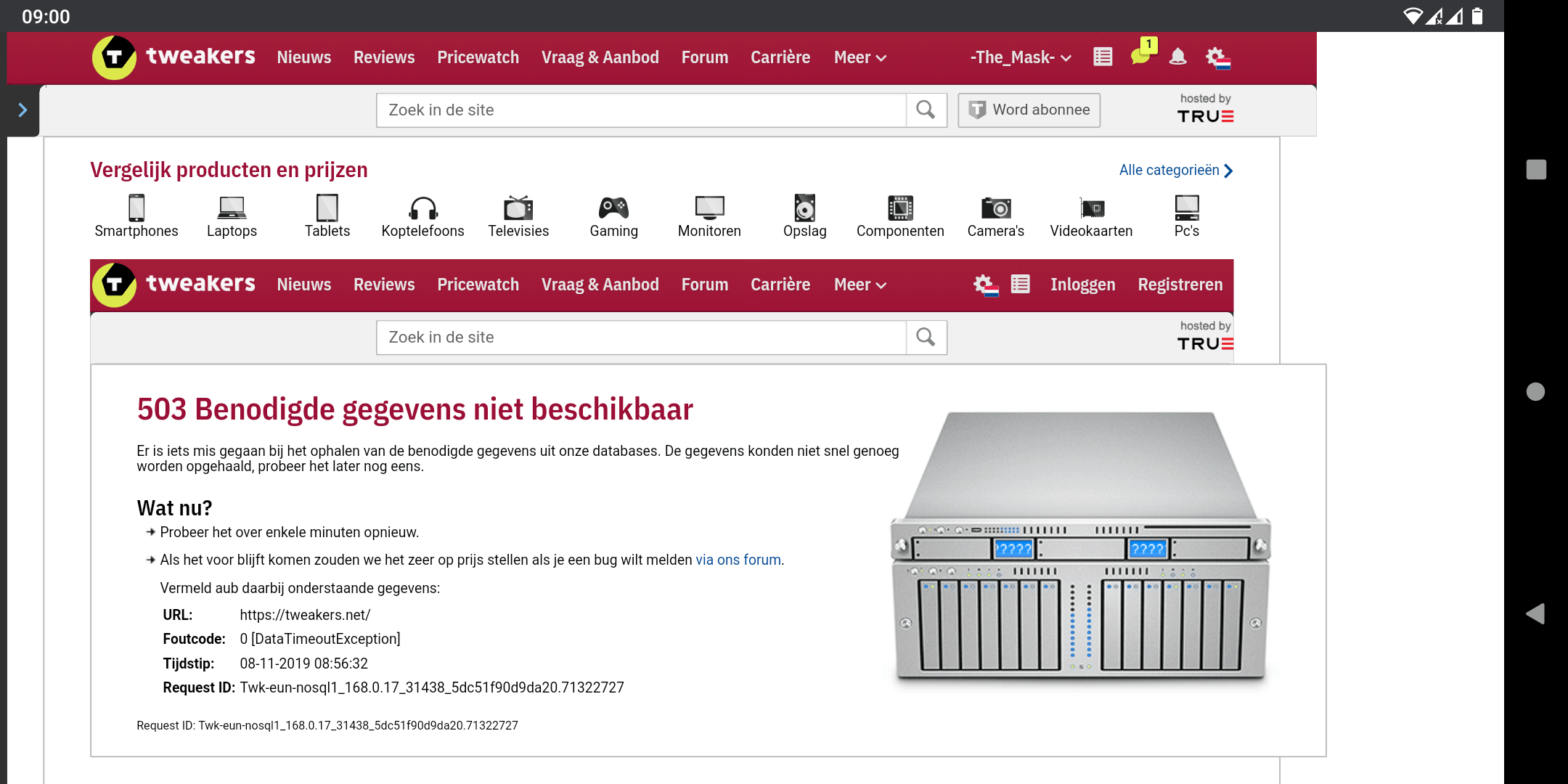Switch to the Forum section
This screenshot has height=784, width=1568.
point(703,57)
